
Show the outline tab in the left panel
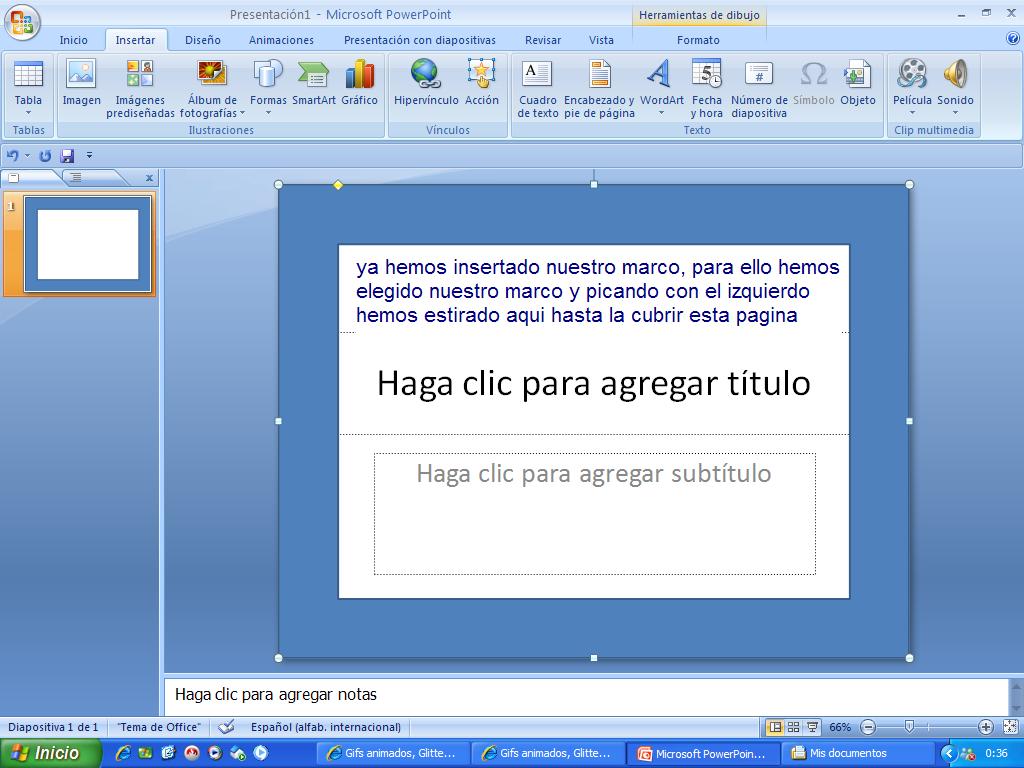pos(76,178)
